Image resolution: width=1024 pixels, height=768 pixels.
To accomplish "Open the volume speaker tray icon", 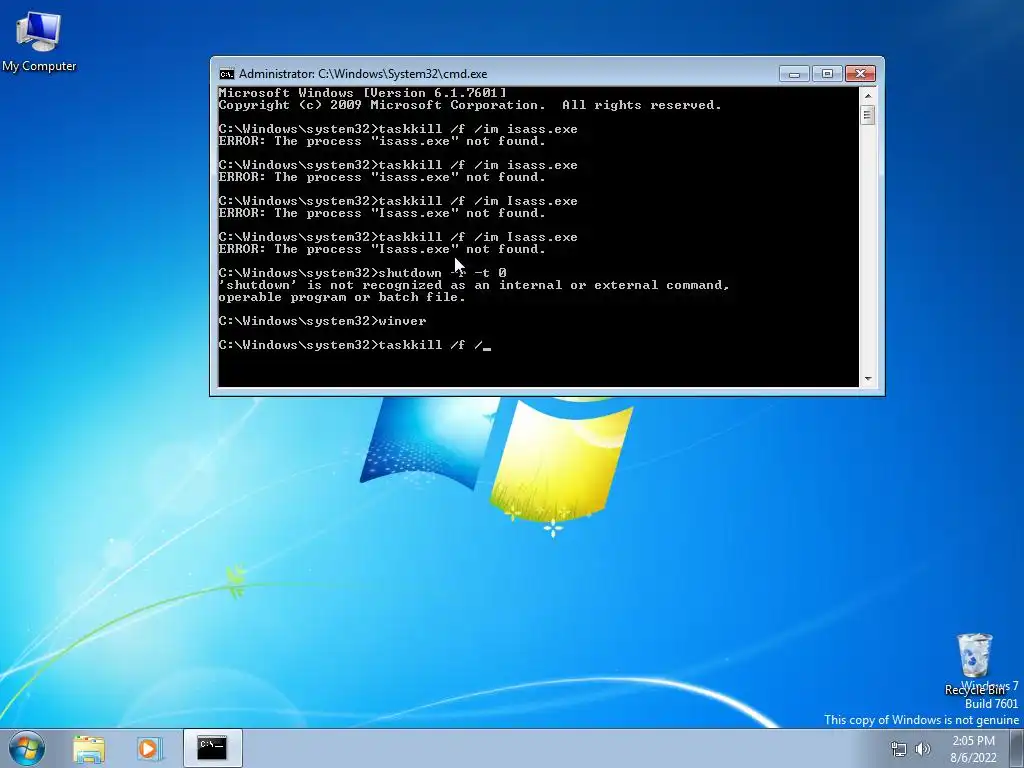I will coord(923,749).
